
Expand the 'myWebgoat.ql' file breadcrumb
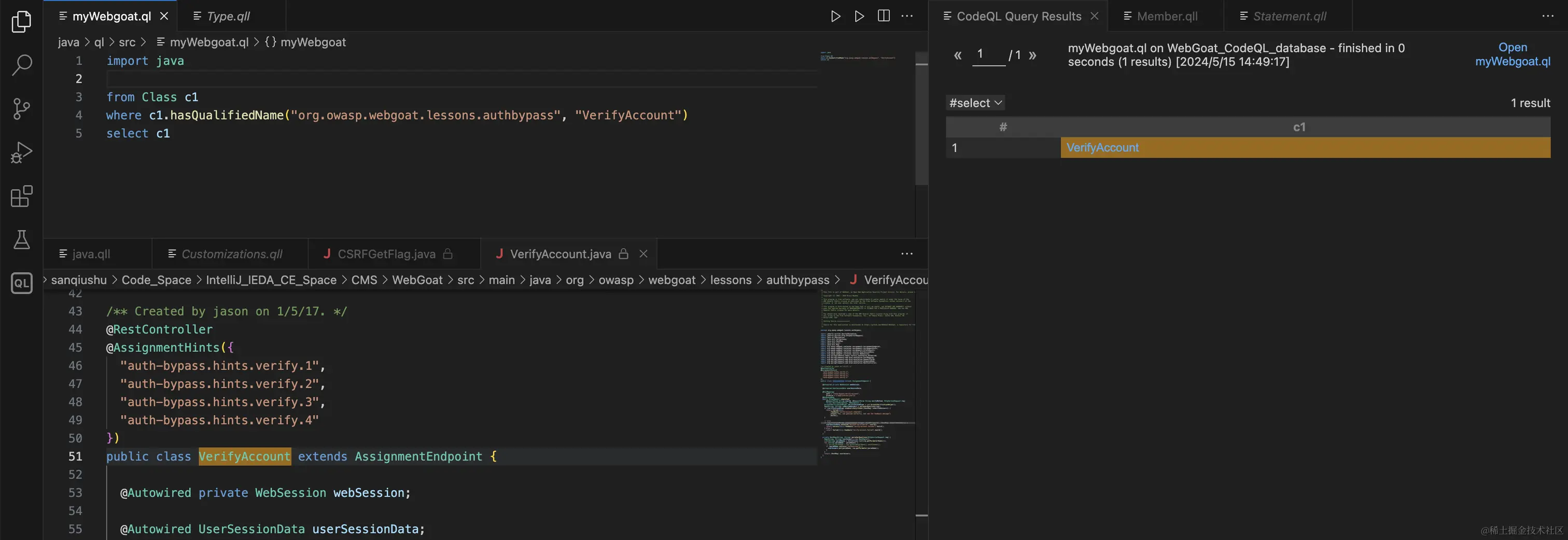point(203,42)
